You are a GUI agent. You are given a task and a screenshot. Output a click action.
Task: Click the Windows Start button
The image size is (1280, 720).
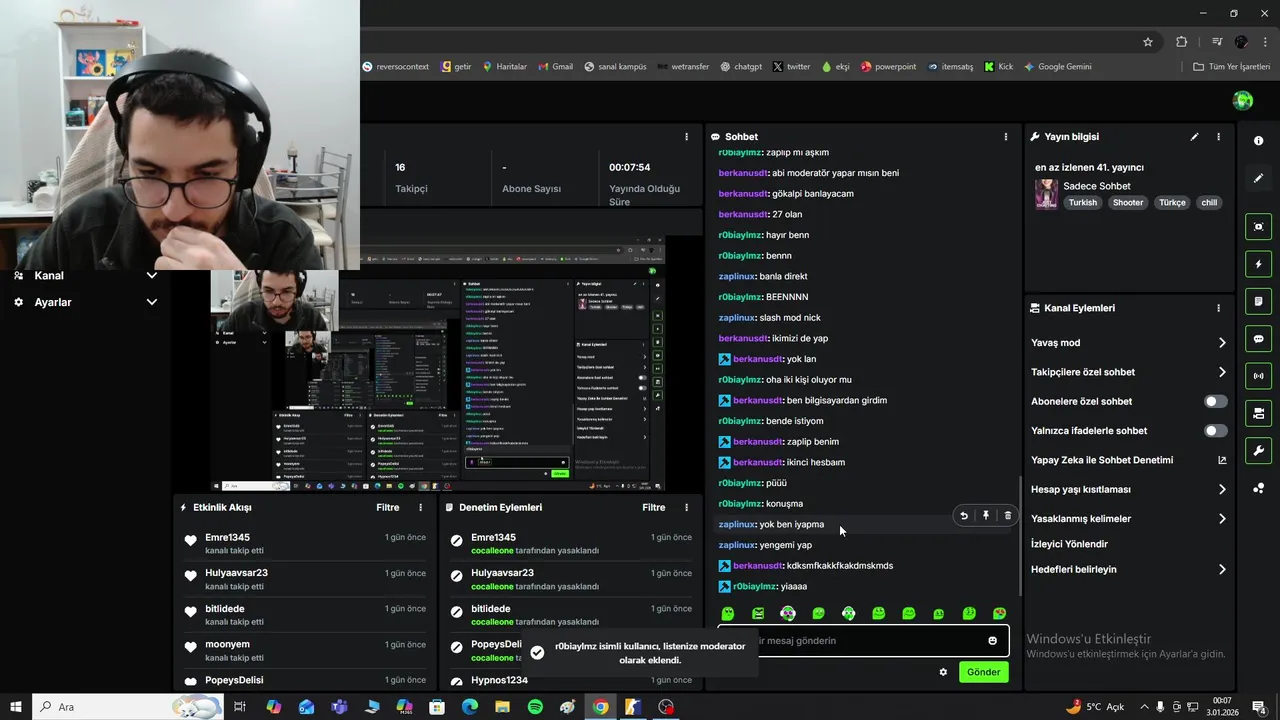tap(15, 707)
